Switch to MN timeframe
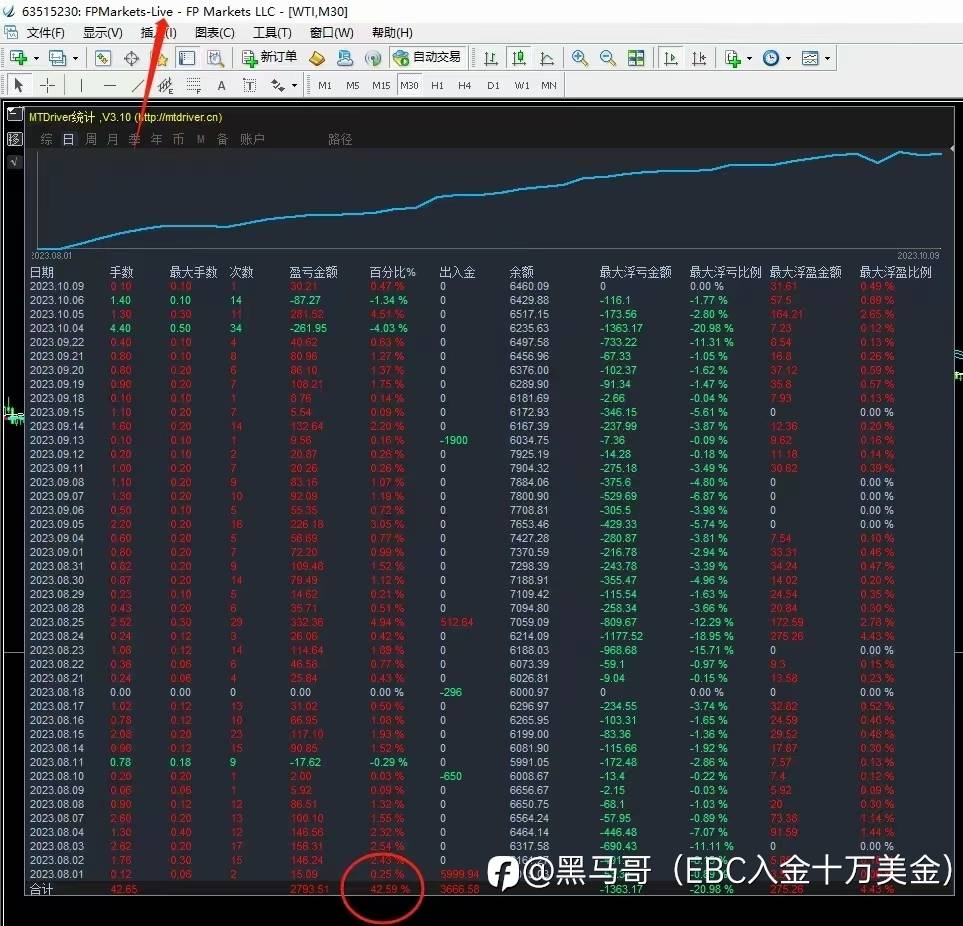This screenshot has width=963, height=926. tap(549, 85)
